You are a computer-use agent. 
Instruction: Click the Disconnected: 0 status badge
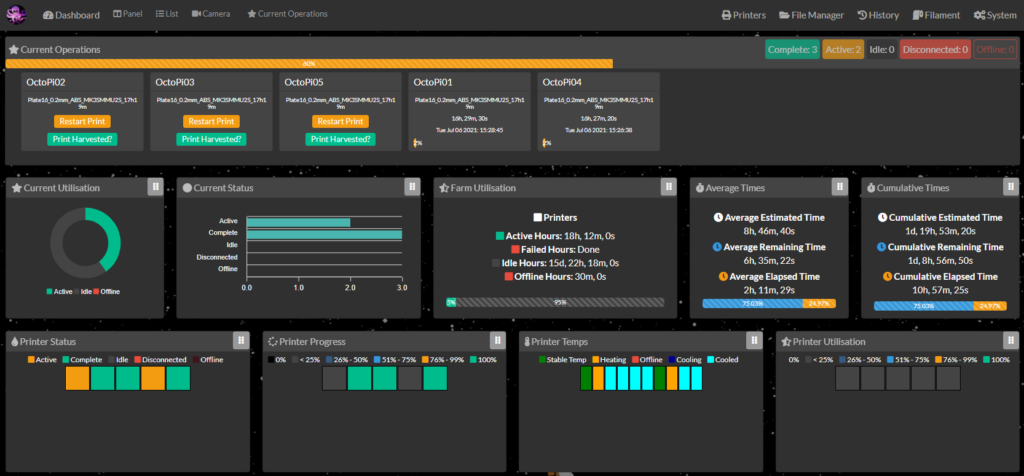coord(935,49)
